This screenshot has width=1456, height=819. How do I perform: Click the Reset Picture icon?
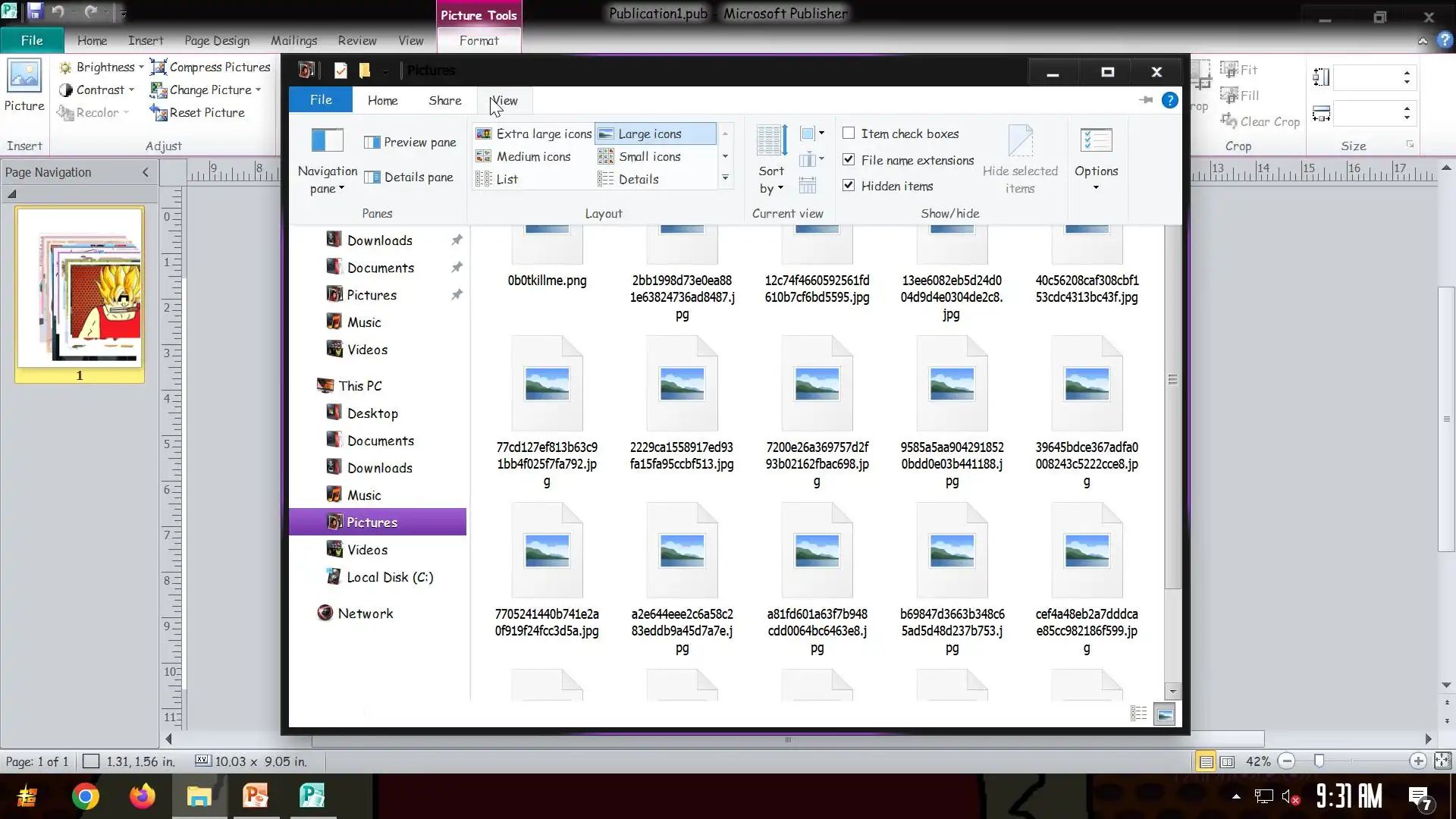pos(158,113)
